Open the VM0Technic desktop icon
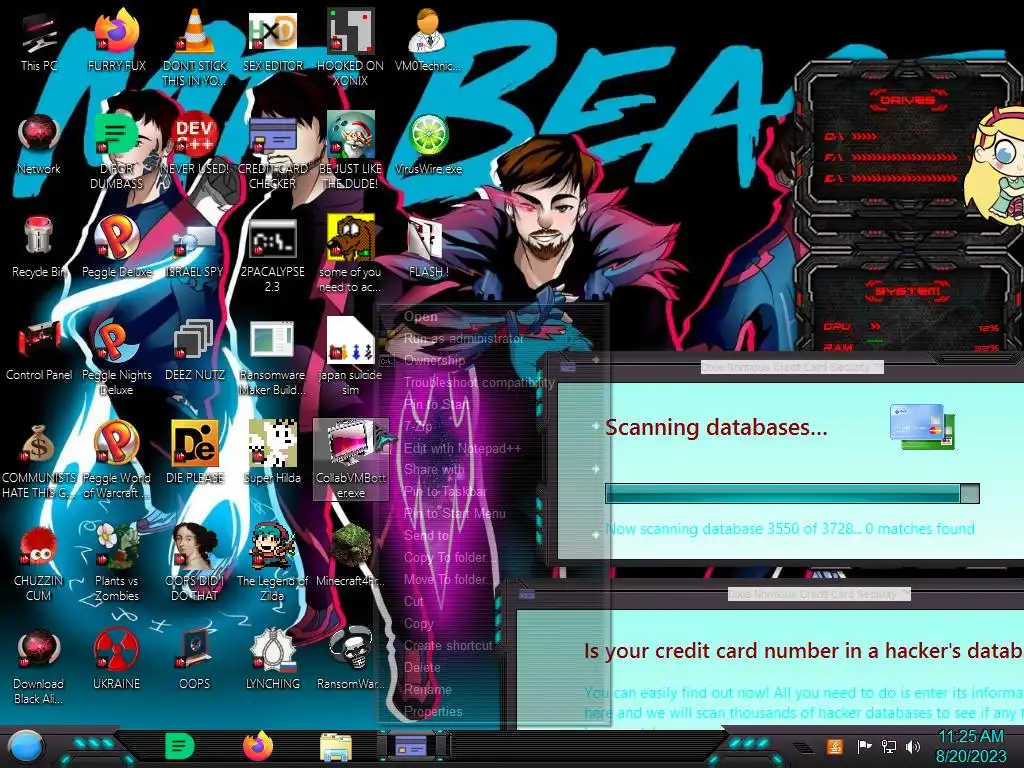This screenshot has height=768, width=1024. pos(428,40)
